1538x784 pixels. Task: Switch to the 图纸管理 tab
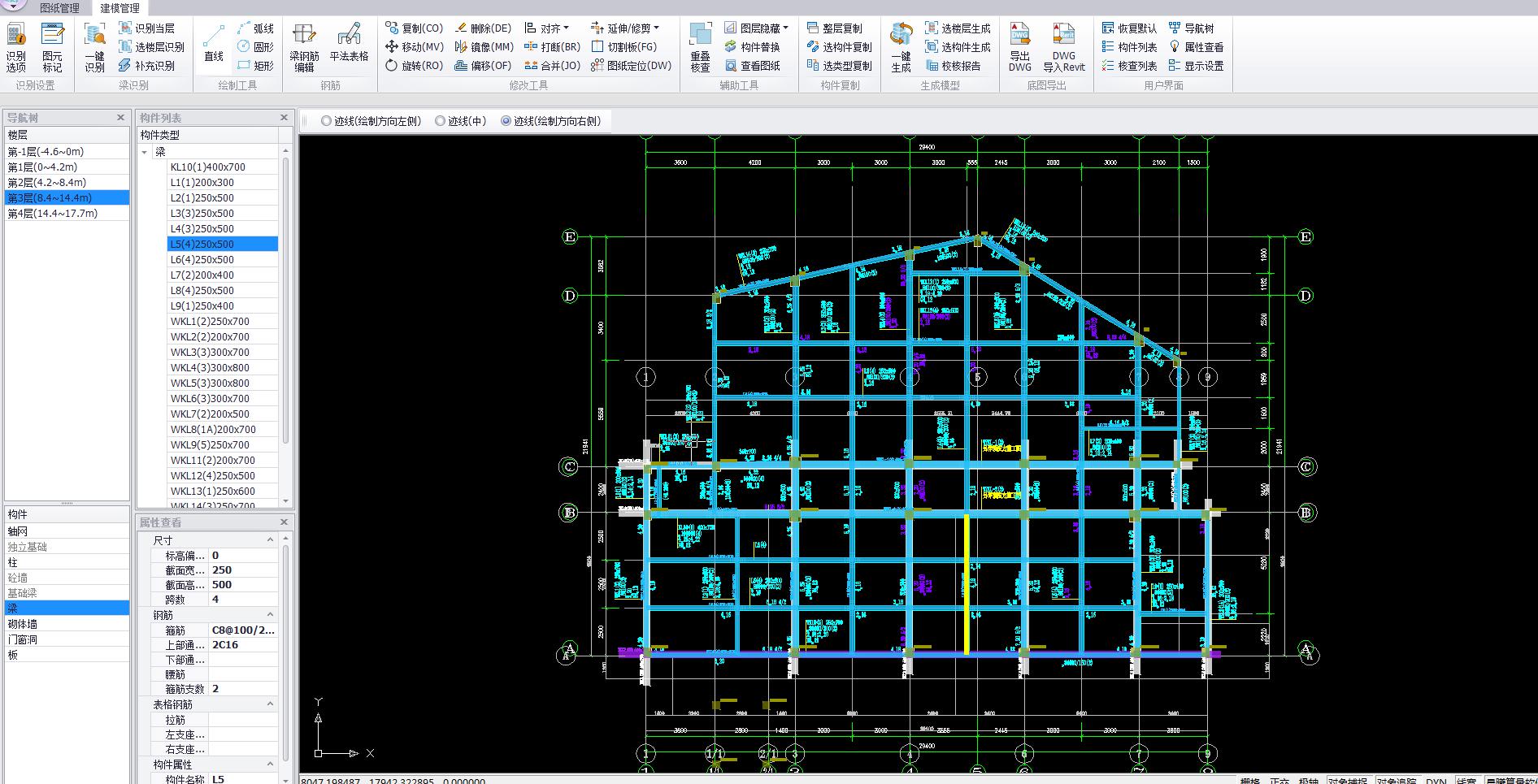[60, 8]
